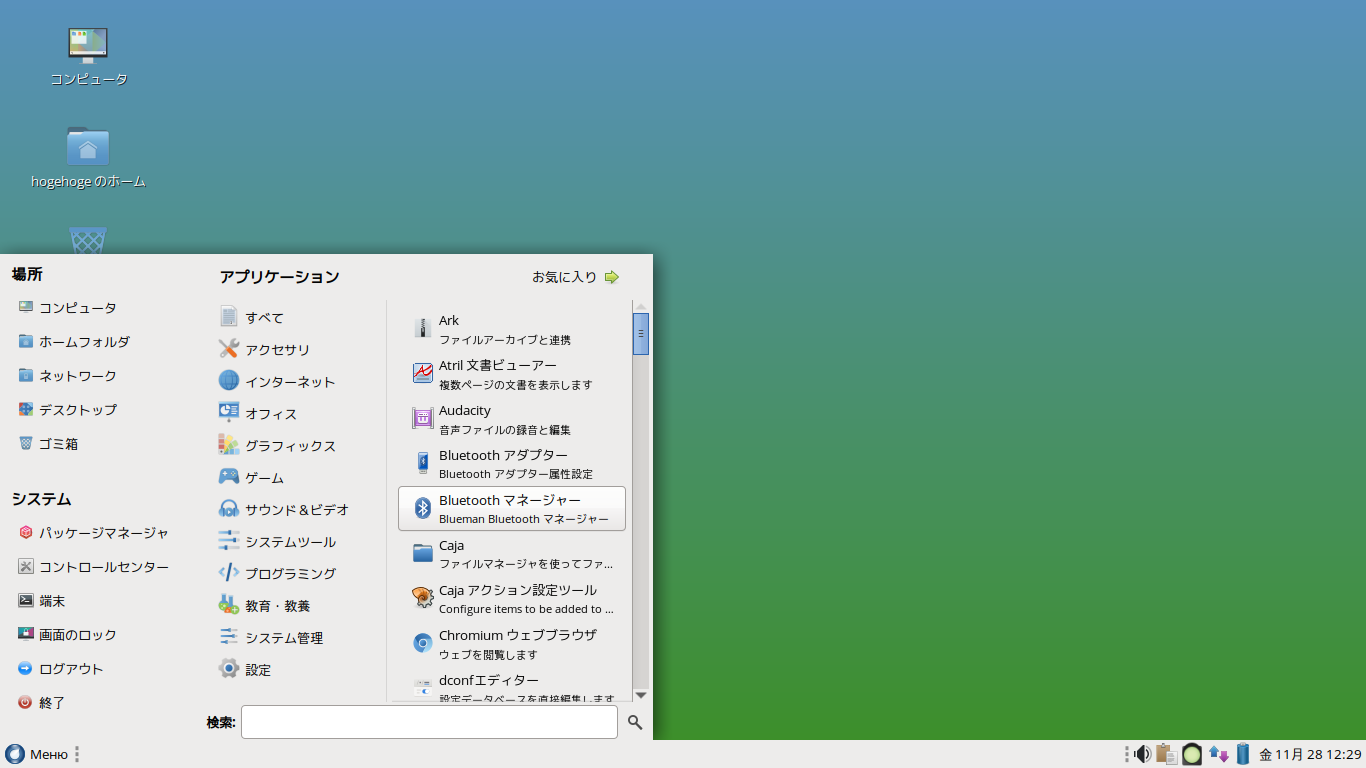
Task: Open コンピュータ in the 場所 list
Action: pos(67,308)
